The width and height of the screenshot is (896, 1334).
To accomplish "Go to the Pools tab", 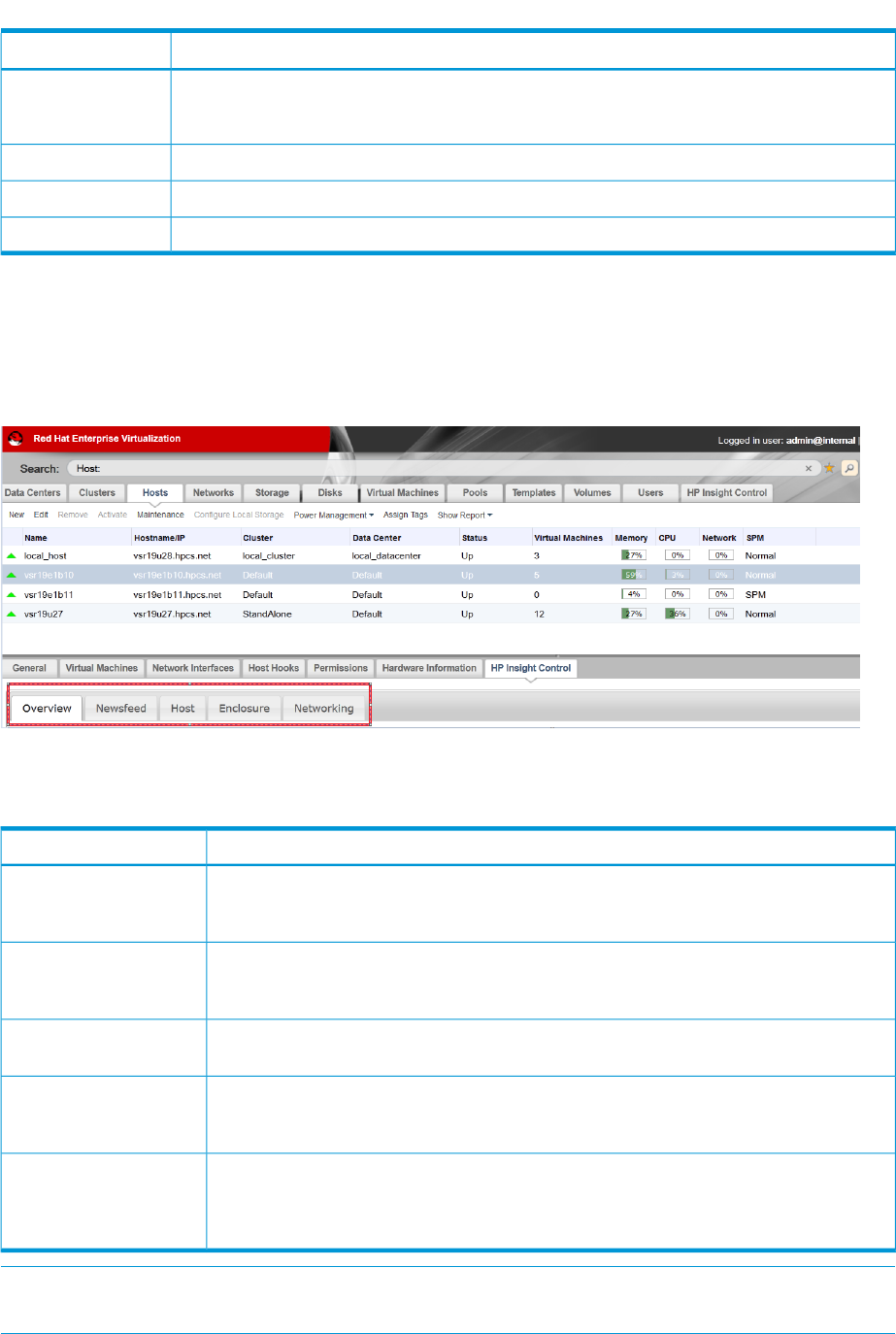I will point(476,493).
